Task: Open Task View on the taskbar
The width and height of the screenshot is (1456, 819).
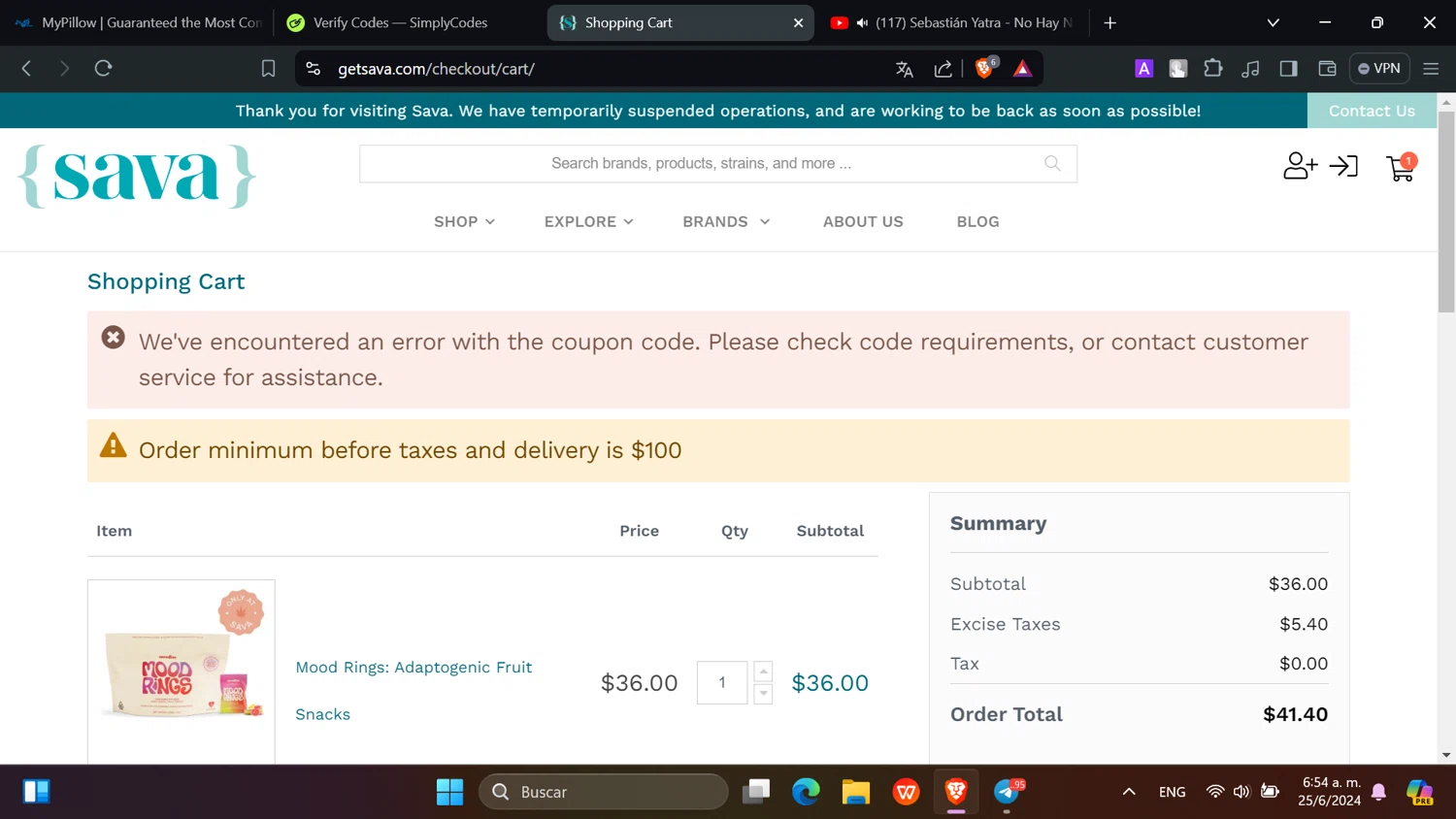Action: click(755, 792)
